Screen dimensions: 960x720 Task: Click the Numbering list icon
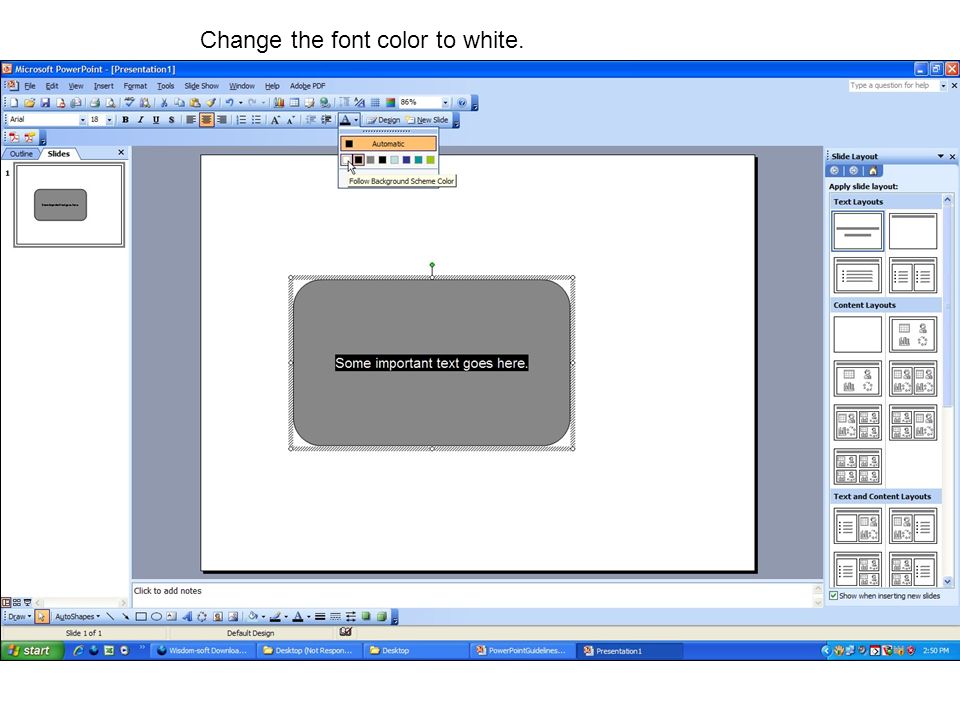tap(241, 120)
